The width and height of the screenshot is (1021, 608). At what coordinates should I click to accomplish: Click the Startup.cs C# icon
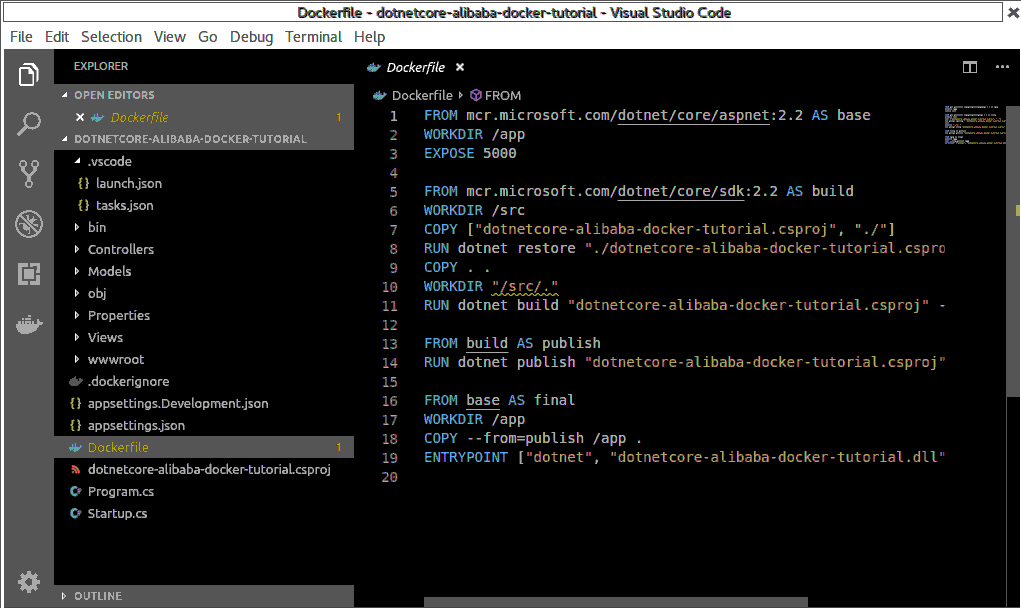(76, 514)
